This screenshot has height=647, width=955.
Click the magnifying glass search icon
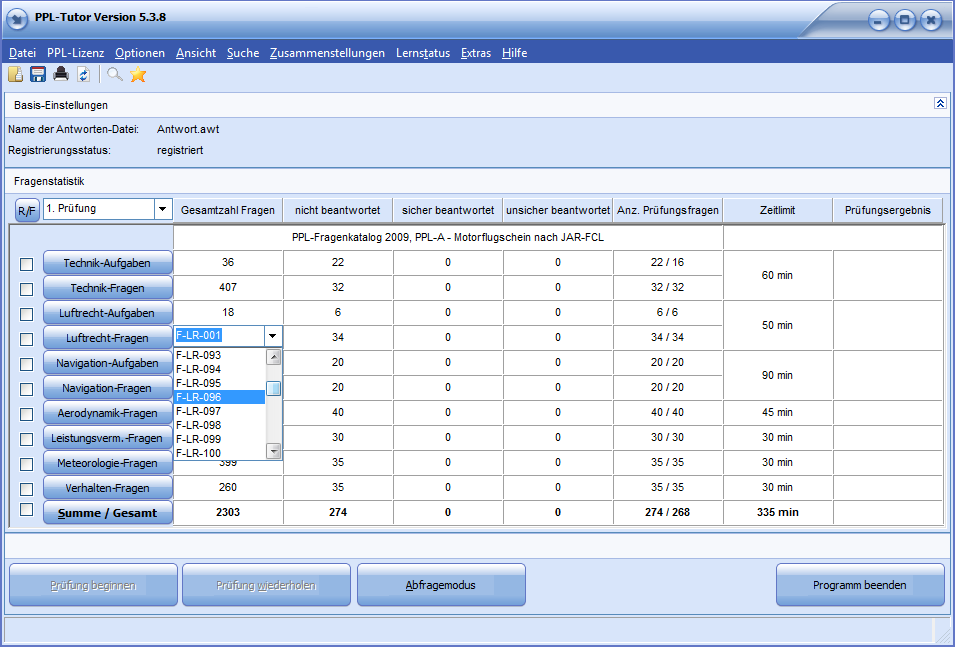[115, 74]
